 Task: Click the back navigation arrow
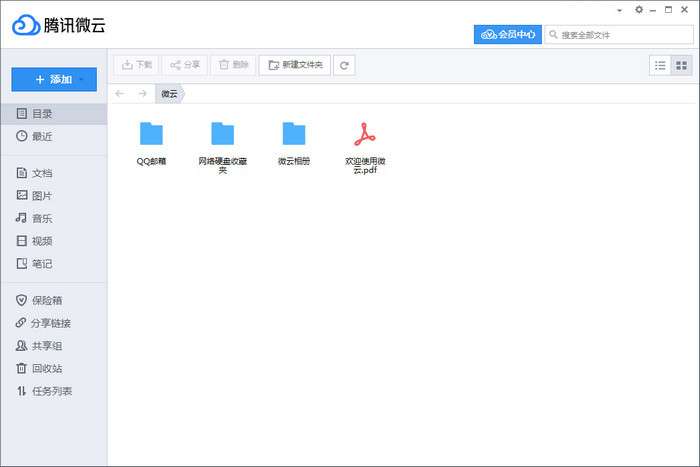pos(120,93)
